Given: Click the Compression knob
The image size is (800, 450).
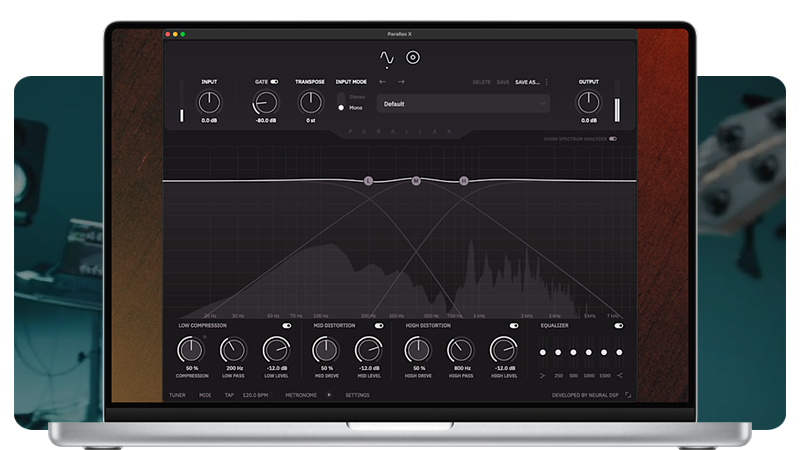Looking at the screenshot, I should [x=190, y=350].
